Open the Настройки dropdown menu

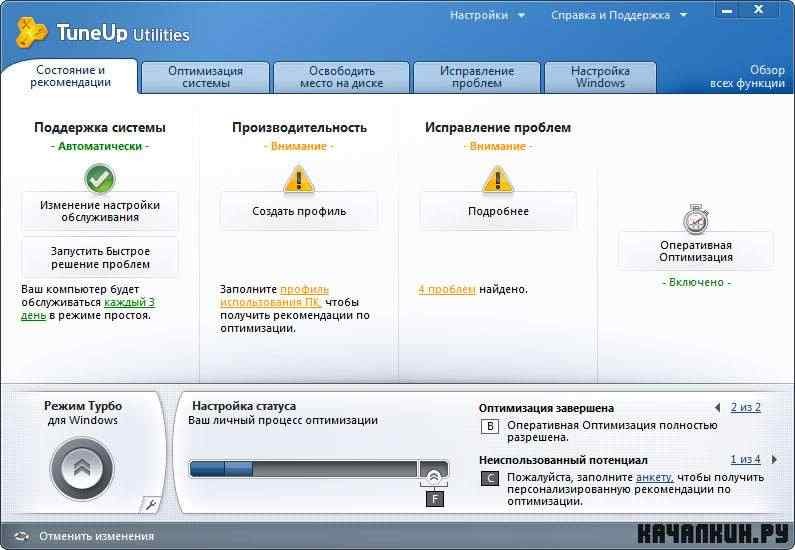coord(487,15)
